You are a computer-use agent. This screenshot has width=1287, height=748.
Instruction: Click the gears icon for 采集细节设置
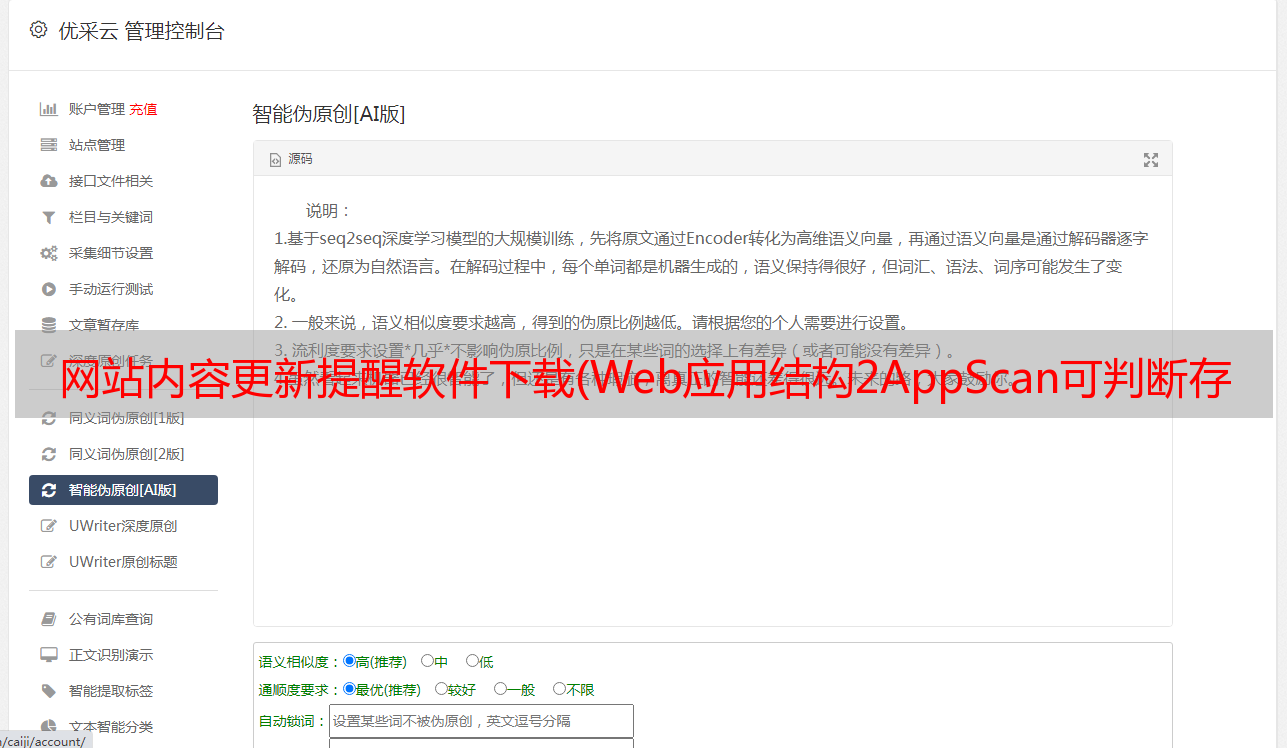[x=48, y=253]
